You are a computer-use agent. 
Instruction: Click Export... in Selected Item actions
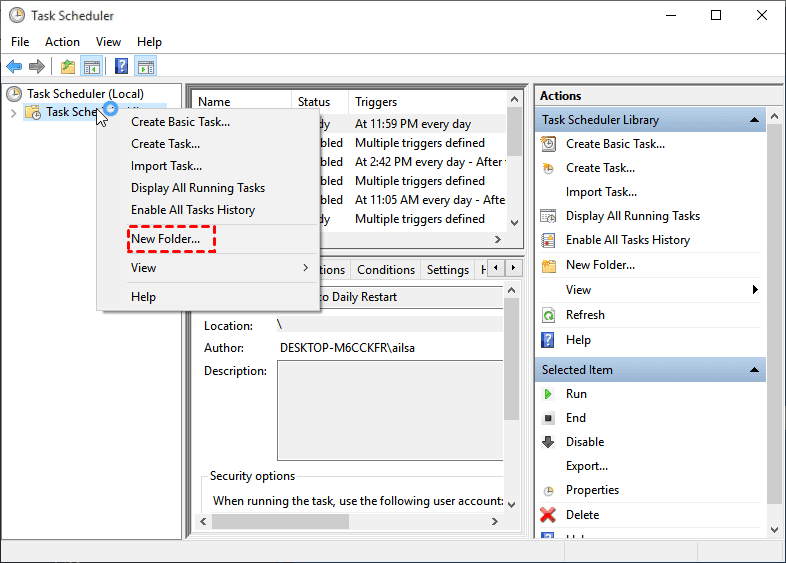tap(586, 466)
